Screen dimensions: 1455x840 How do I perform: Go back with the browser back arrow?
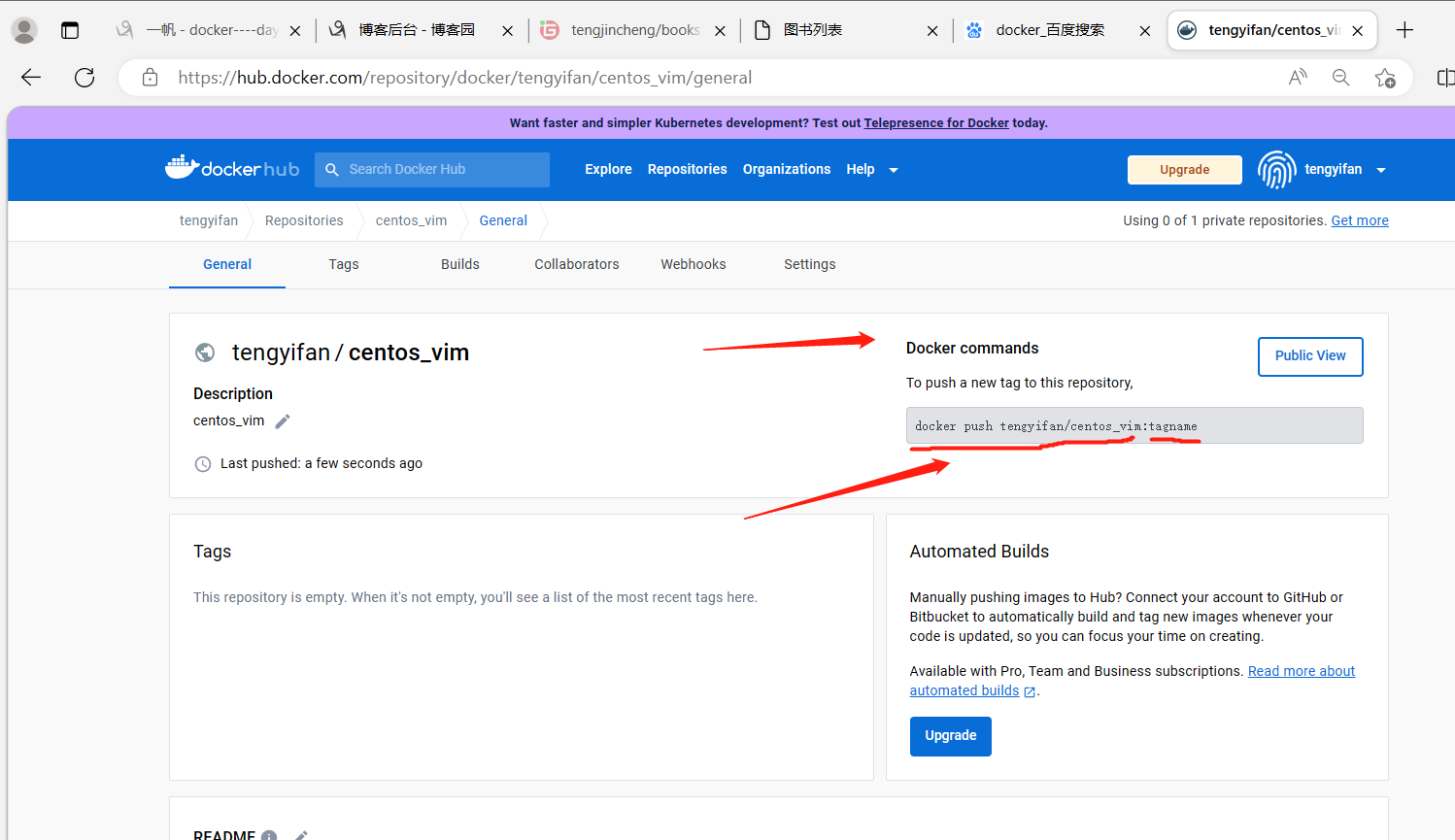point(31,78)
